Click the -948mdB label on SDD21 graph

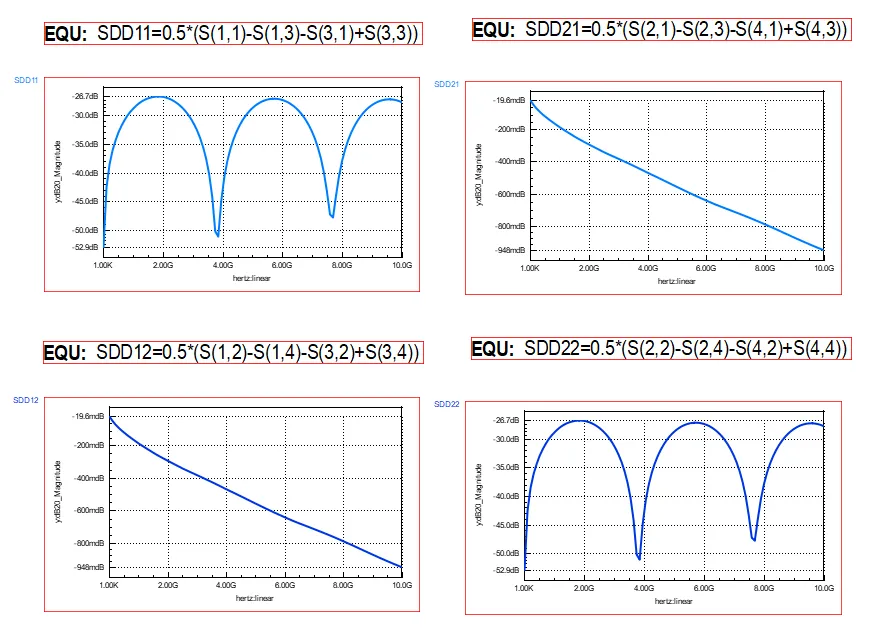point(510,250)
